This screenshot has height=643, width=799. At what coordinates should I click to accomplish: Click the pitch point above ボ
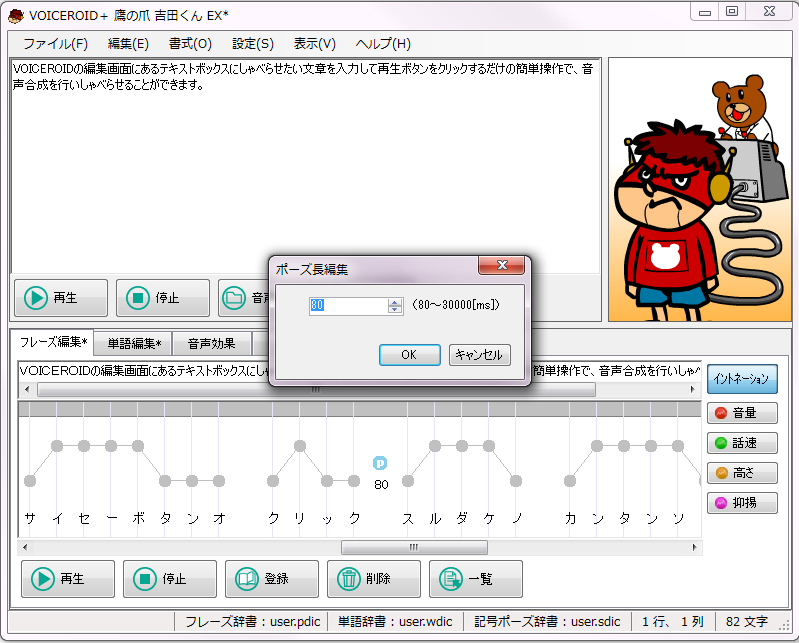pyautogui.click(x=138, y=446)
